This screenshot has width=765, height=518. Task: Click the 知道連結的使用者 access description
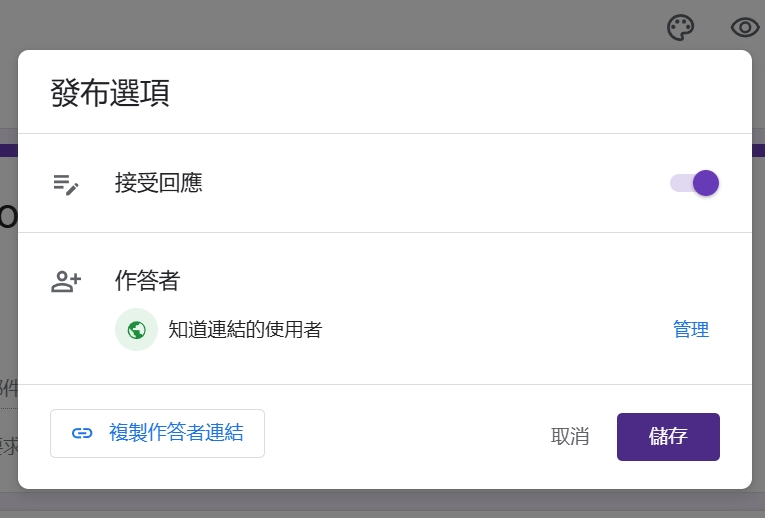click(x=246, y=330)
